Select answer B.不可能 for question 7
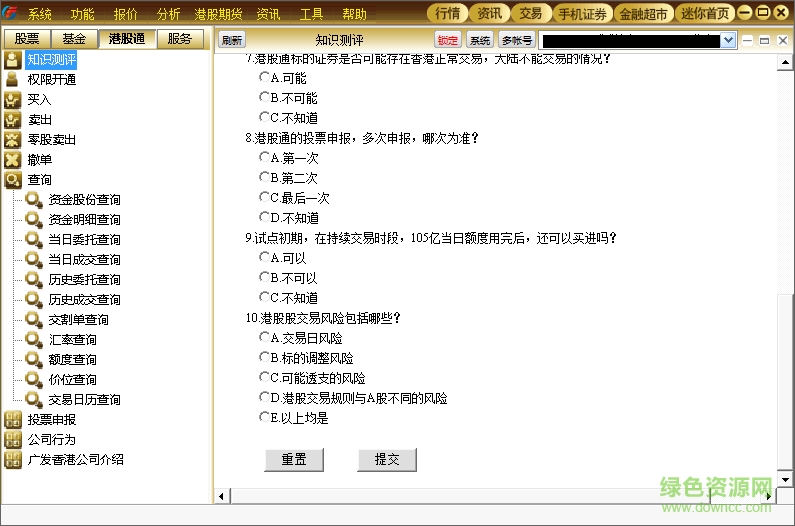795x526 pixels. [264, 96]
